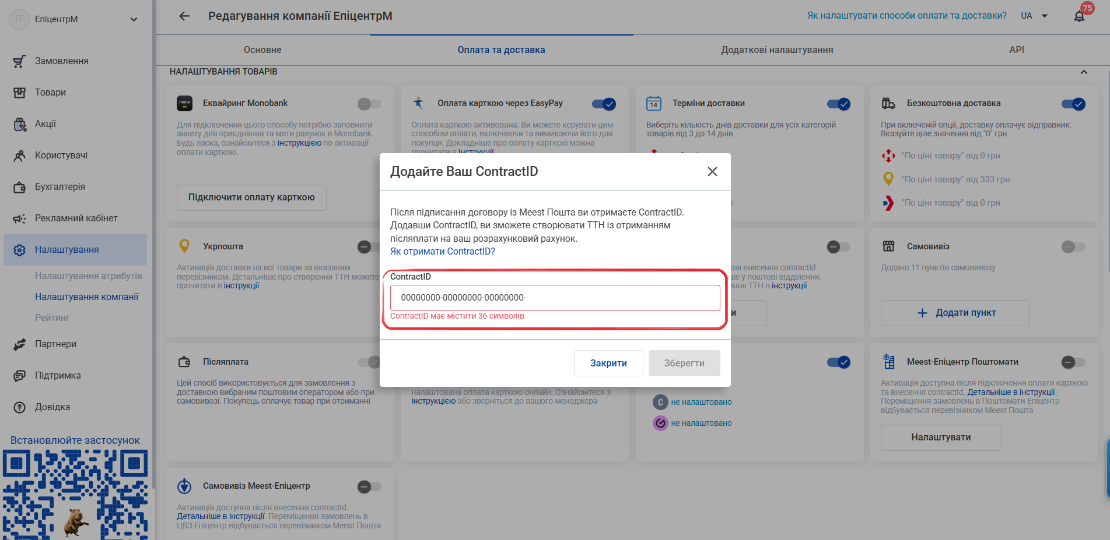This screenshot has height=540, width=1110.
Task: Click the Користувачі sidebar icon
Action: coord(20,156)
